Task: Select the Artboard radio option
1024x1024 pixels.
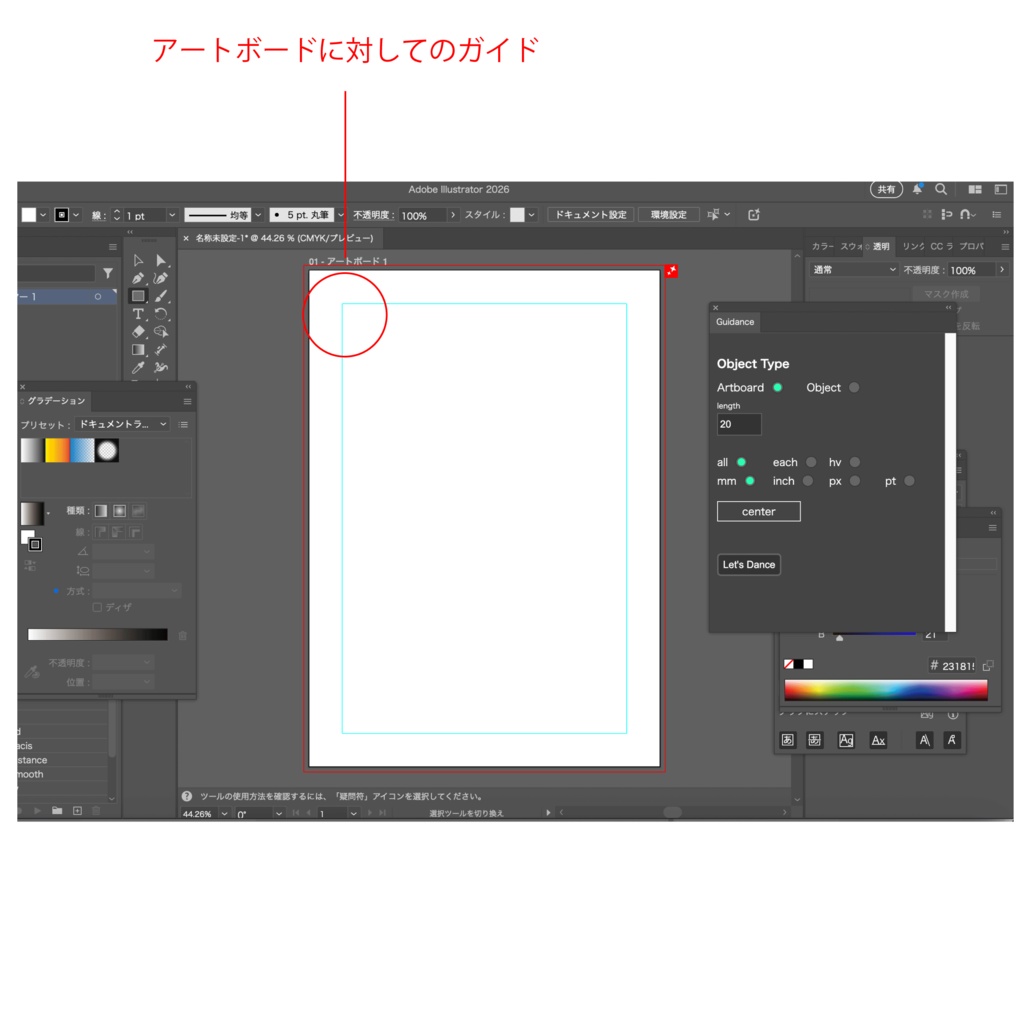Action: [777, 387]
